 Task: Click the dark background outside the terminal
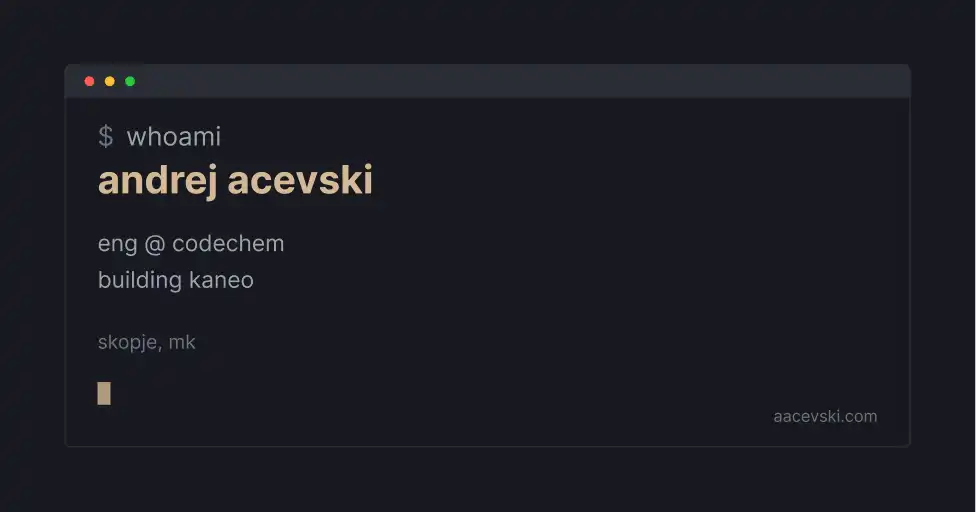click(500, 480)
